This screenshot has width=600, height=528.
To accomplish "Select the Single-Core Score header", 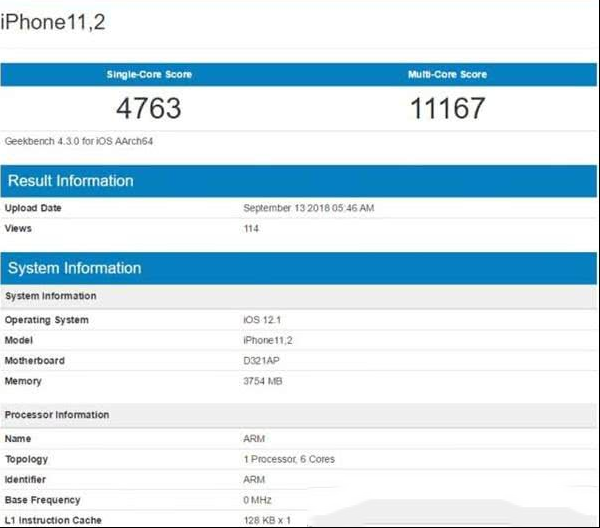I will (x=149, y=74).
